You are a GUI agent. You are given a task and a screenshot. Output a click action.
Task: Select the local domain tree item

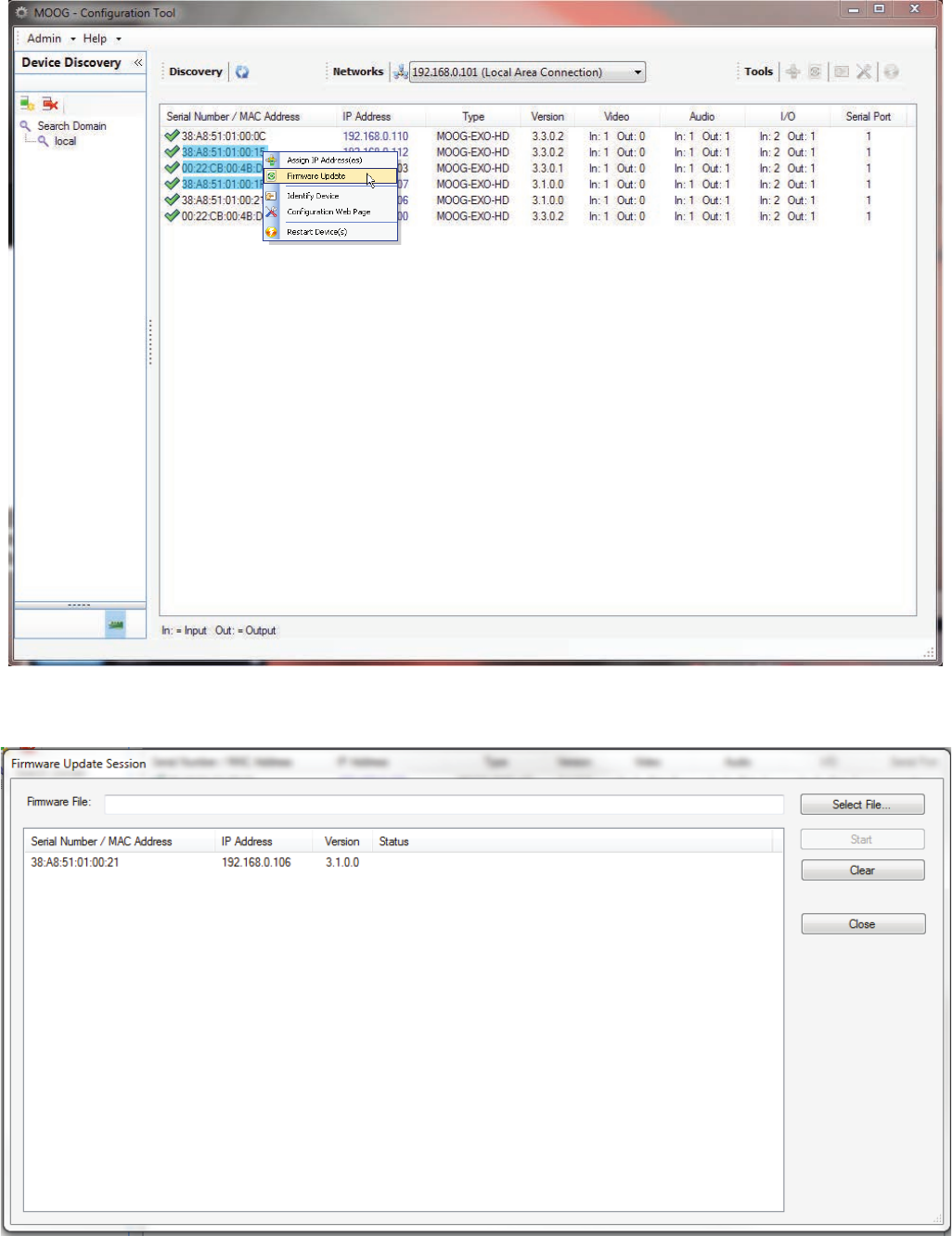pos(65,141)
